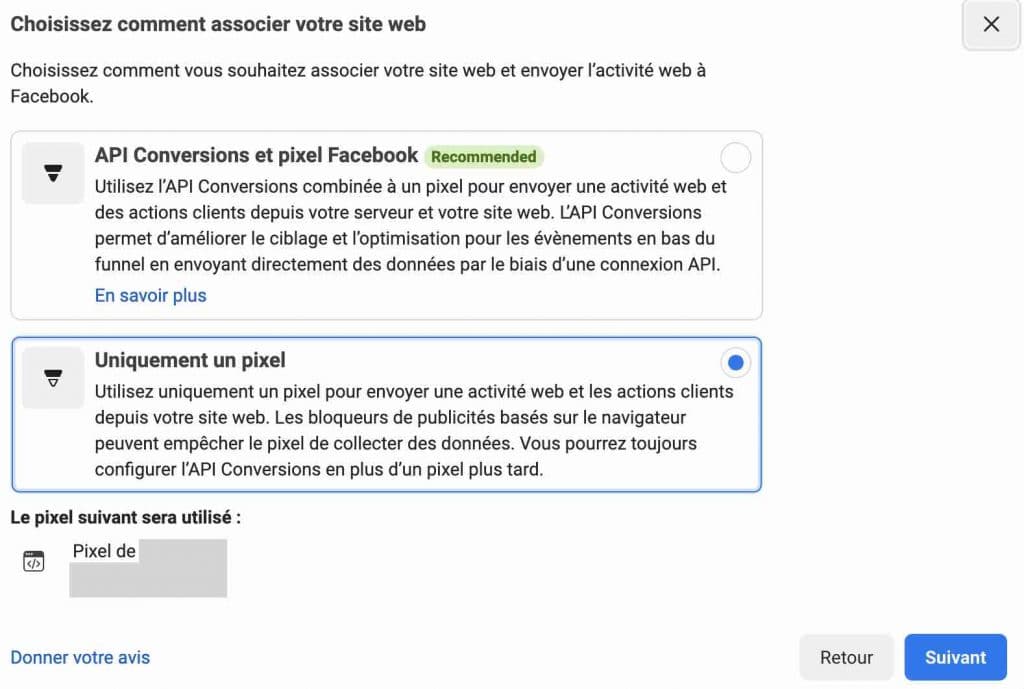Click the green Recommended badge
This screenshot has height=689, width=1024.
(x=484, y=156)
